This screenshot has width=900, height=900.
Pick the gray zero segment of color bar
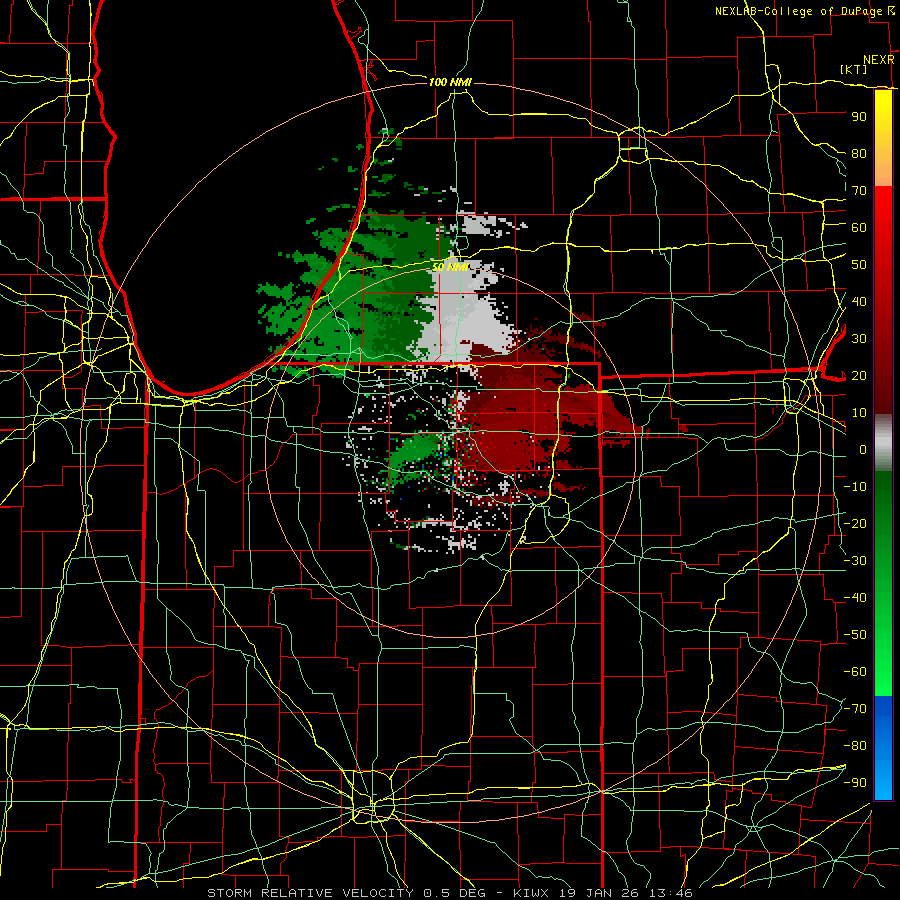click(883, 443)
